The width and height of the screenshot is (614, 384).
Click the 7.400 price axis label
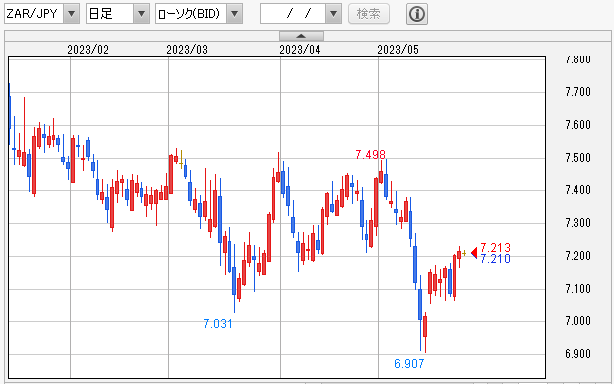[x=578, y=190]
